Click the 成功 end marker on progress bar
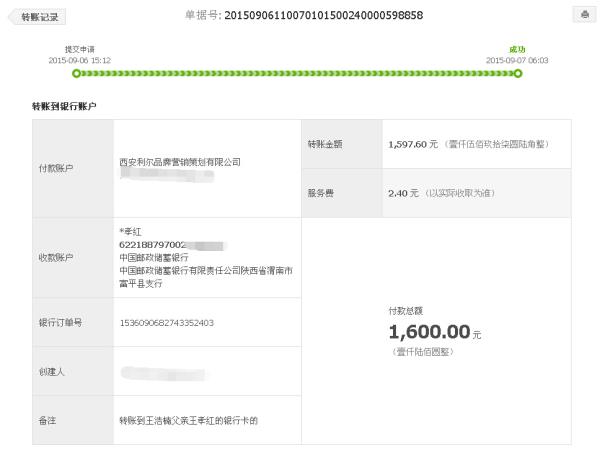This screenshot has height=458, width=600. (518, 73)
